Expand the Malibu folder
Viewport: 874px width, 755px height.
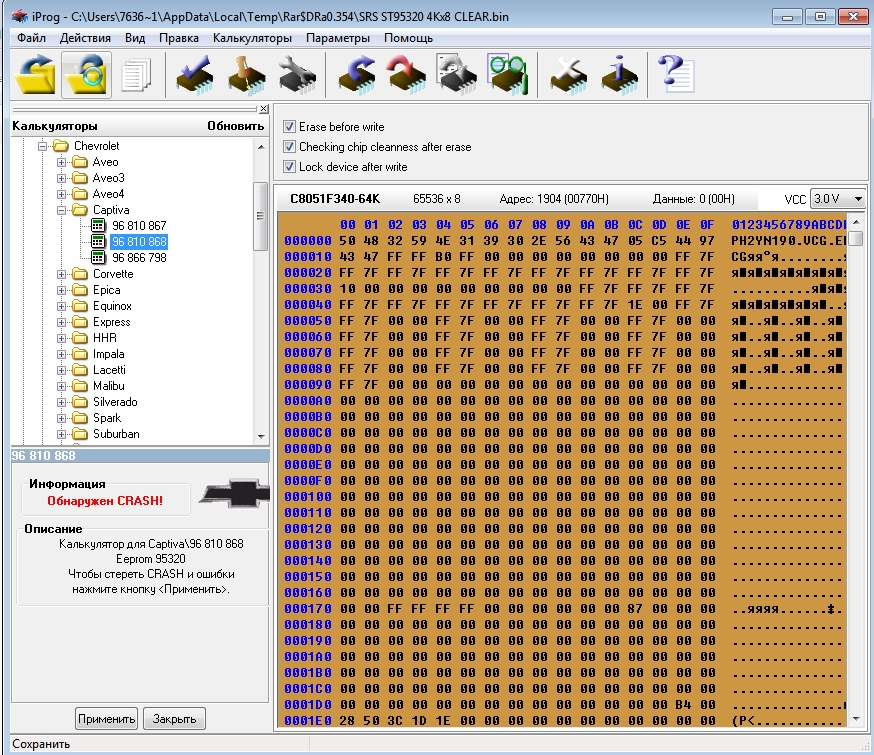point(61,387)
